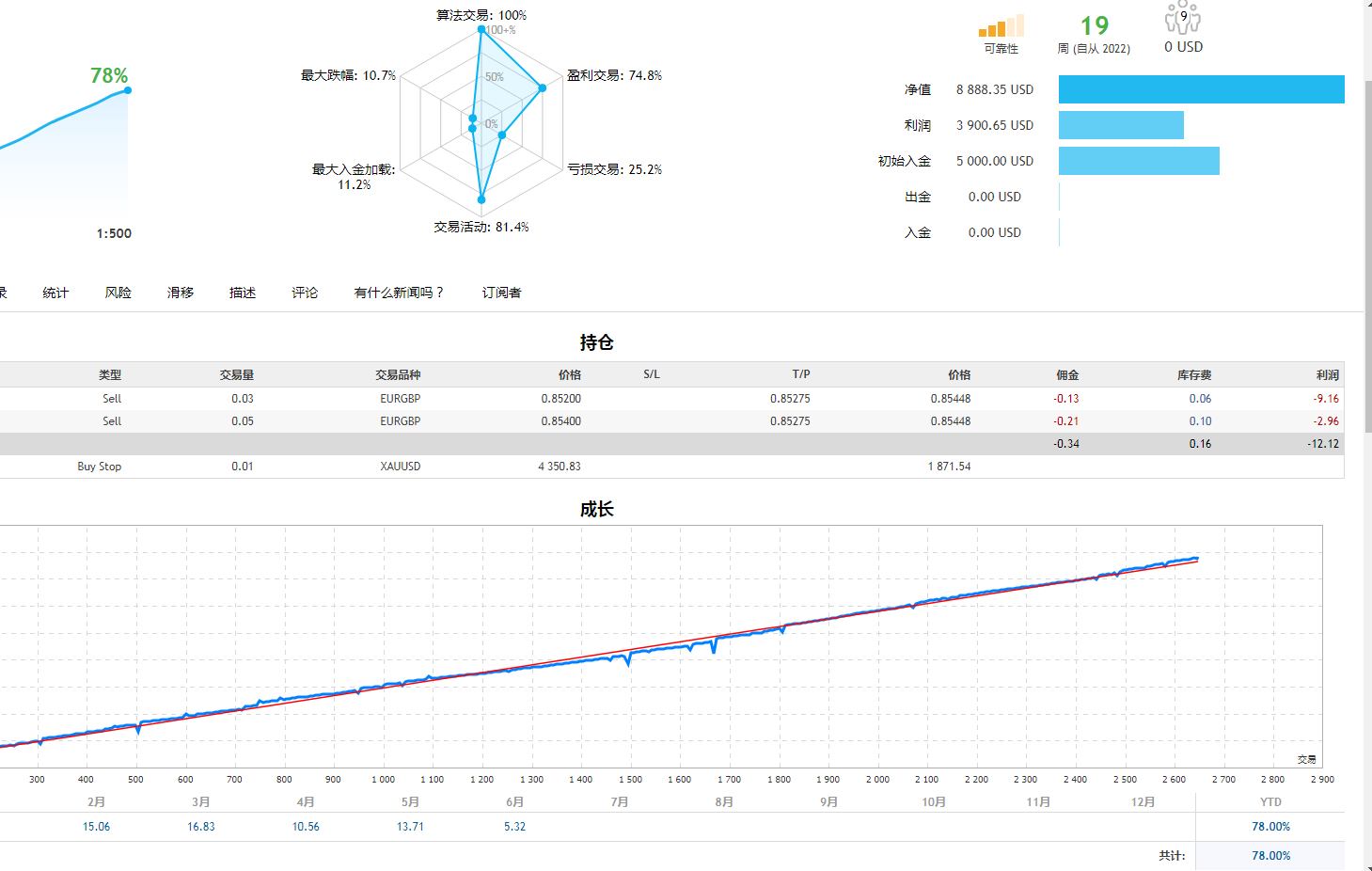Image resolution: width=1372 pixels, height=871 pixels.
Task: Select the Buy Stop order row type
Action: tap(99, 467)
